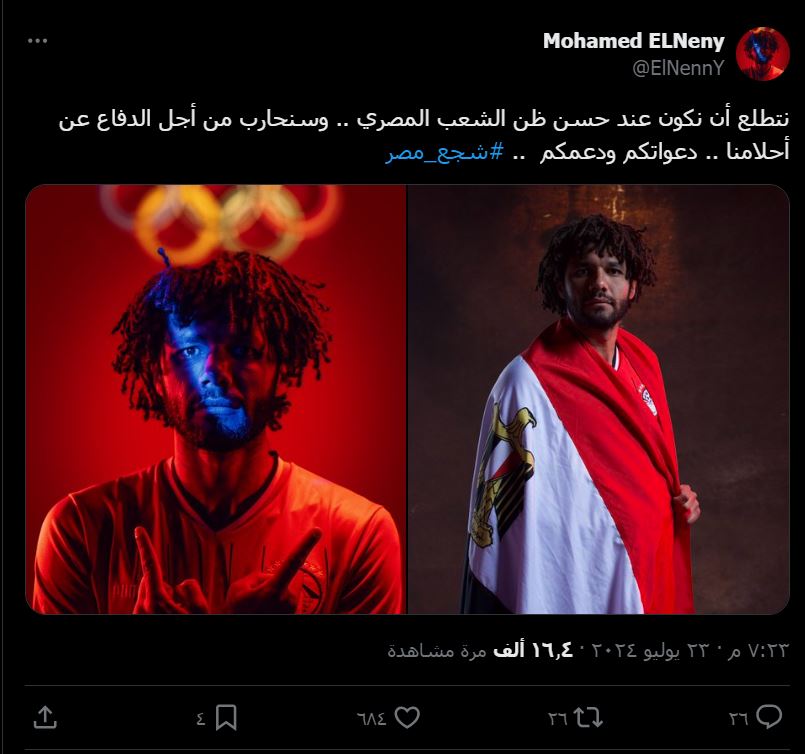805x754 pixels.
Task: Open Mohamed ELNeny profile avatar
Action: pyautogui.click(x=762, y=54)
